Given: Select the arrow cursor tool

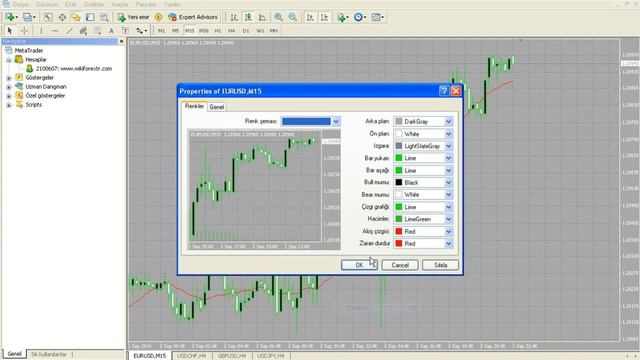Looking at the screenshot, I should pos(10,31).
